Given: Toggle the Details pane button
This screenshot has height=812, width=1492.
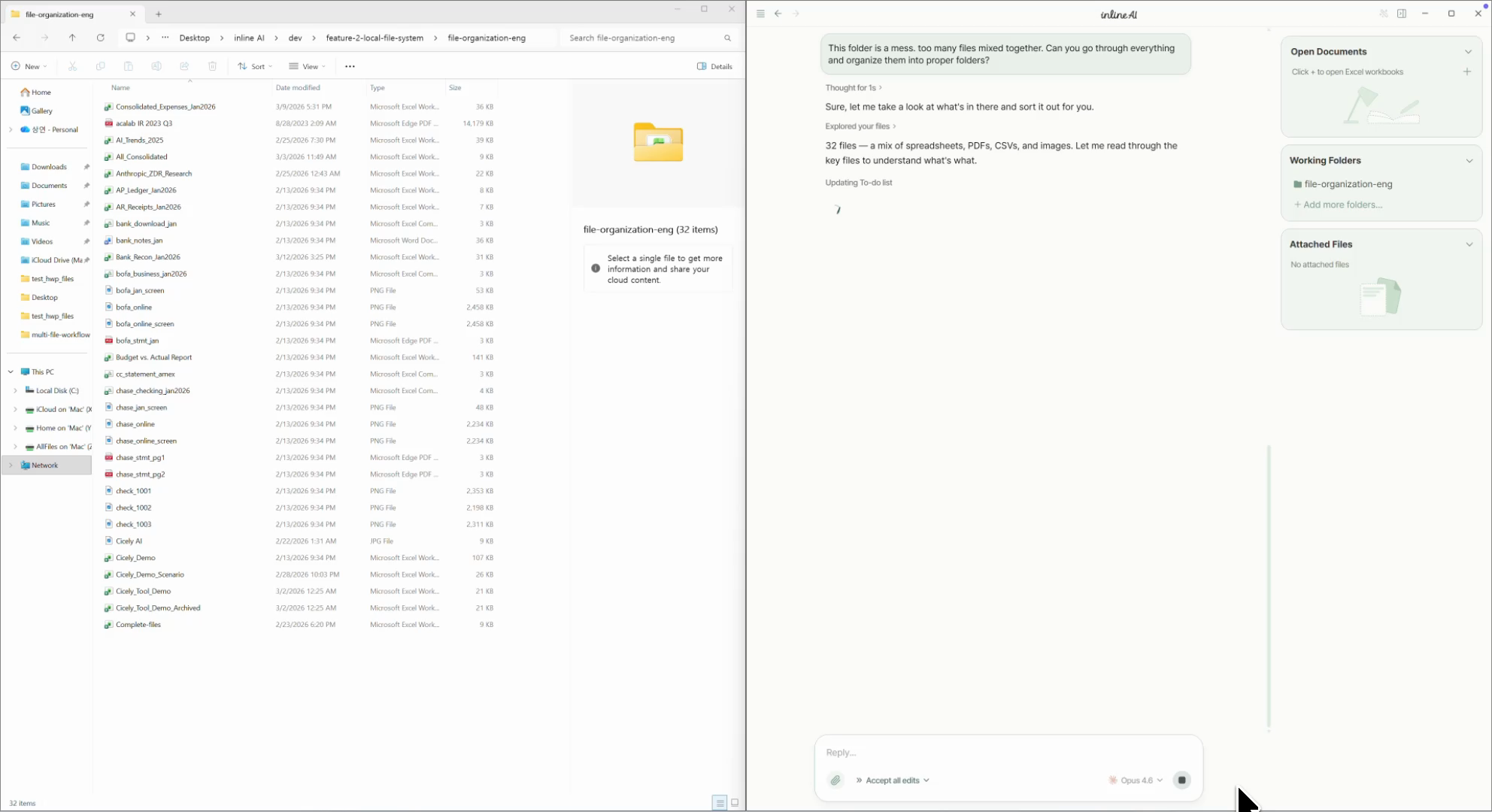Looking at the screenshot, I should [x=714, y=66].
